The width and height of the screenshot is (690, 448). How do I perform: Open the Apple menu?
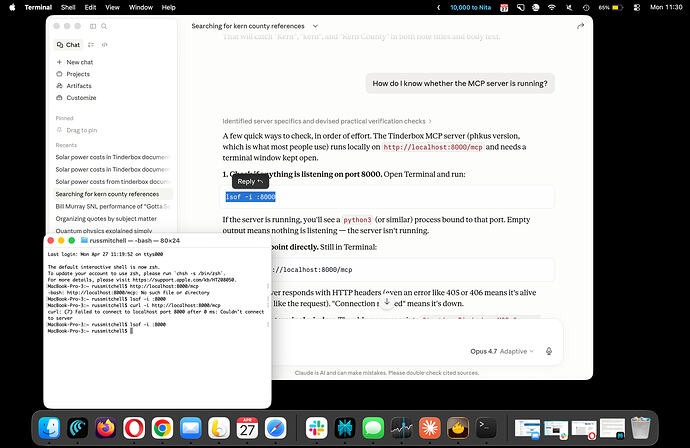click(12, 7)
